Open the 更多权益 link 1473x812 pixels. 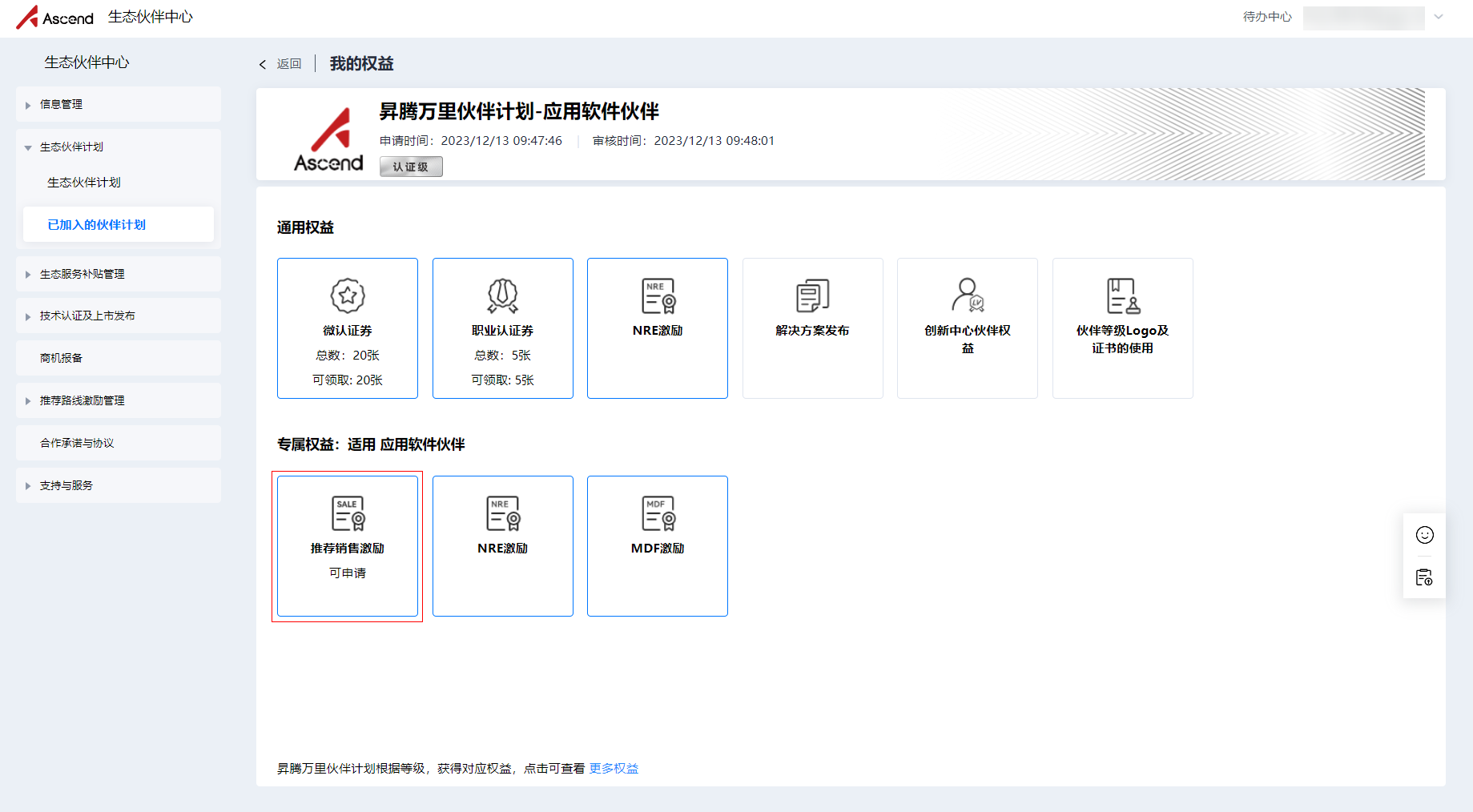tap(614, 768)
